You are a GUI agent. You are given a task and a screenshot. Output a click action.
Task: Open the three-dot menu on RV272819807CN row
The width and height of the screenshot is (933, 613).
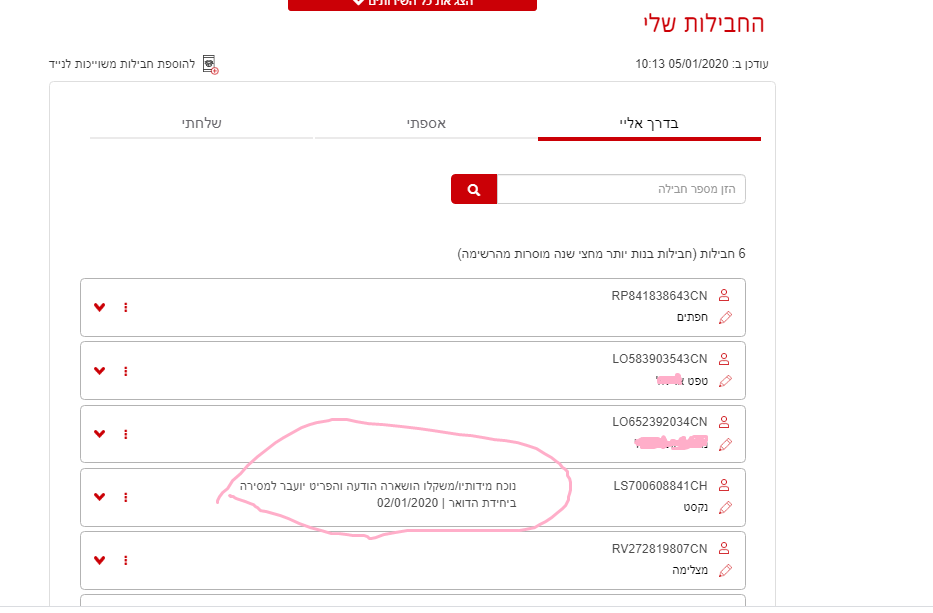125,560
